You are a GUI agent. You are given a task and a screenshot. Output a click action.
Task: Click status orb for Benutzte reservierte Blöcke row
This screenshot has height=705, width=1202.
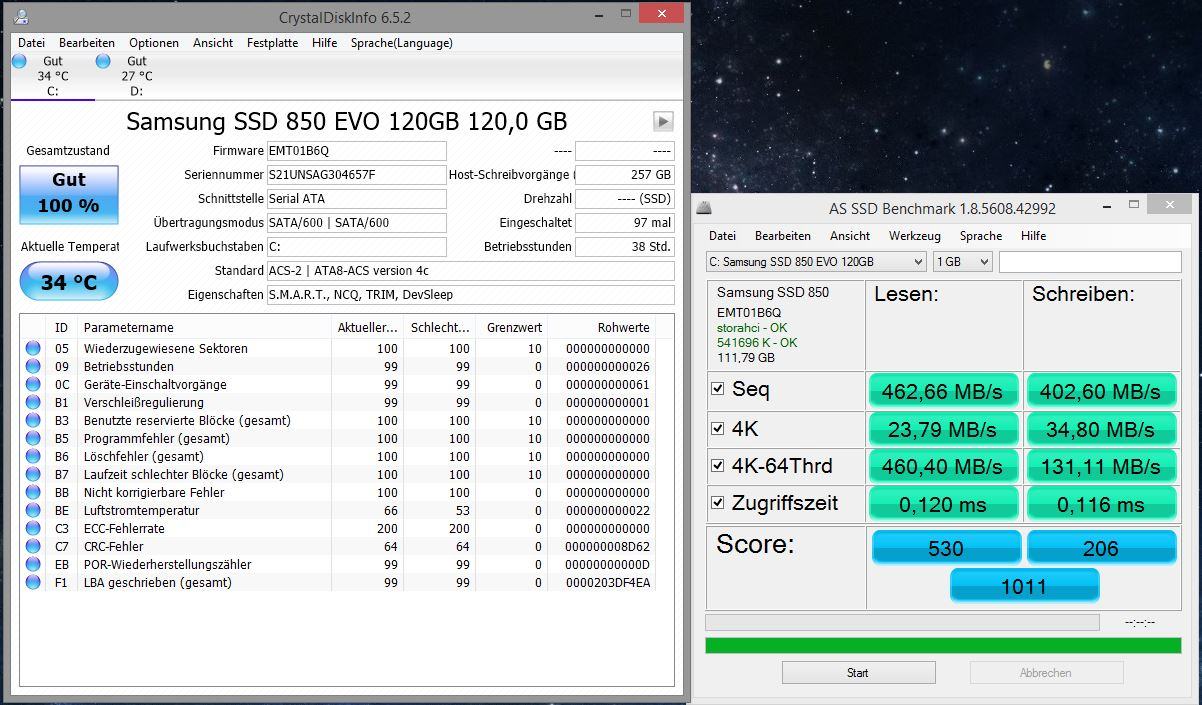(x=33, y=420)
